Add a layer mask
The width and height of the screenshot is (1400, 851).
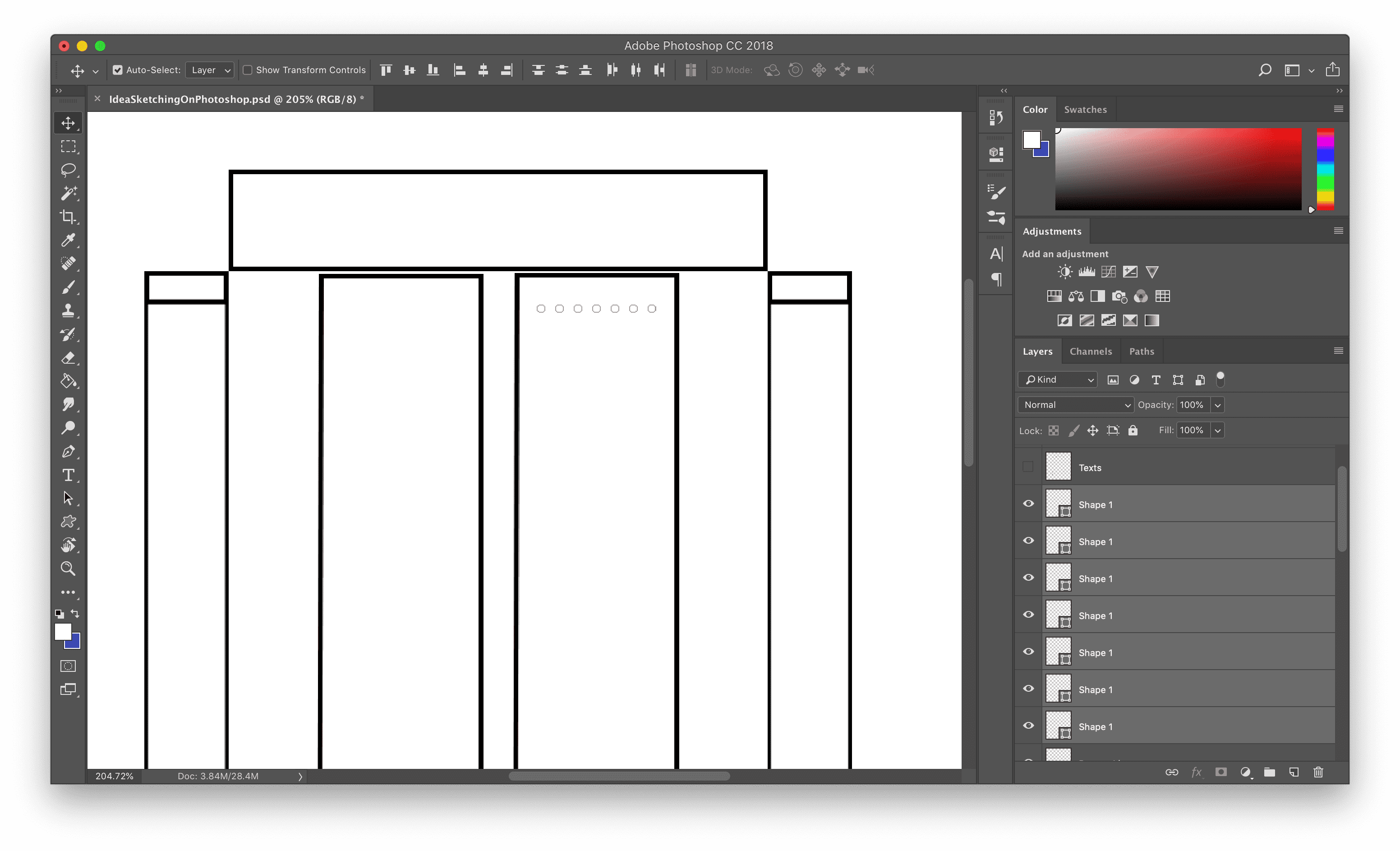click(1220, 772)
